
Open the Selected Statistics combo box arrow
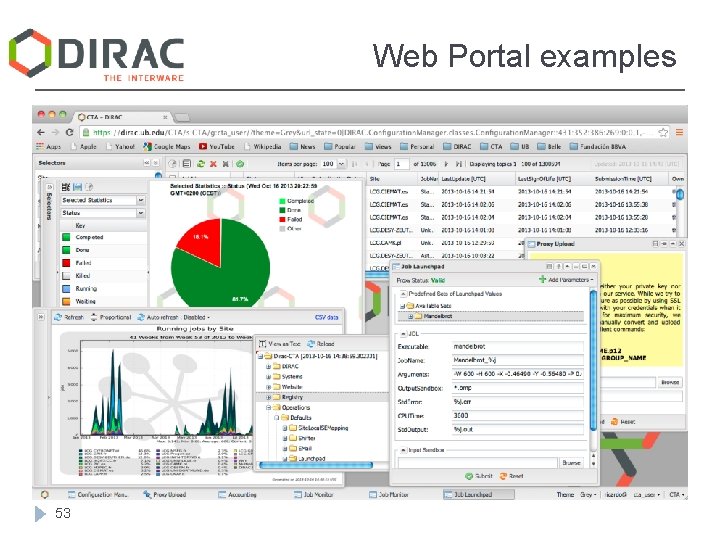(x=141, y=200)
